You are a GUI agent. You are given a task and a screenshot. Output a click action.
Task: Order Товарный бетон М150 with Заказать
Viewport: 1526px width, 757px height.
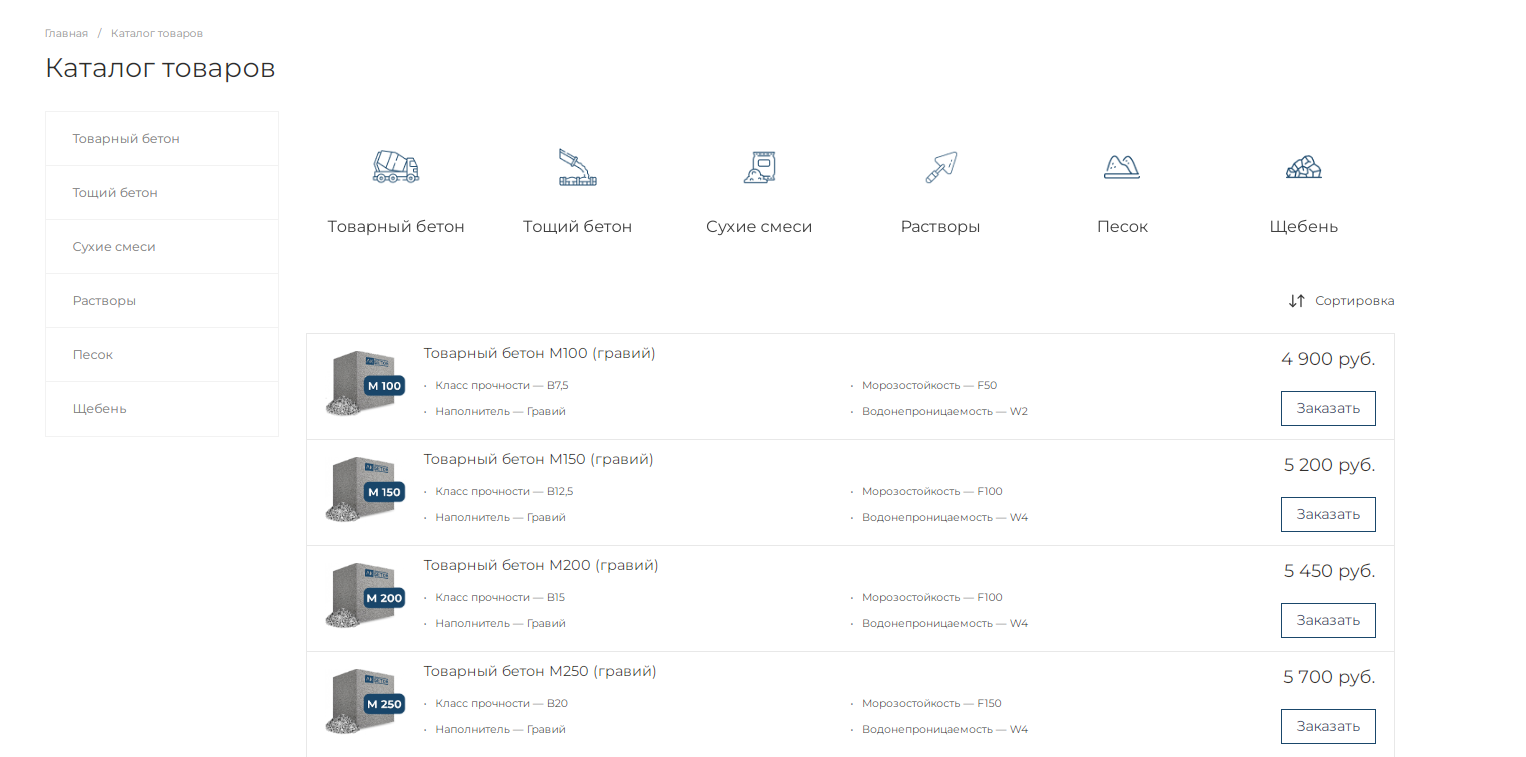pyautogui.click(x=1328, y=514)
